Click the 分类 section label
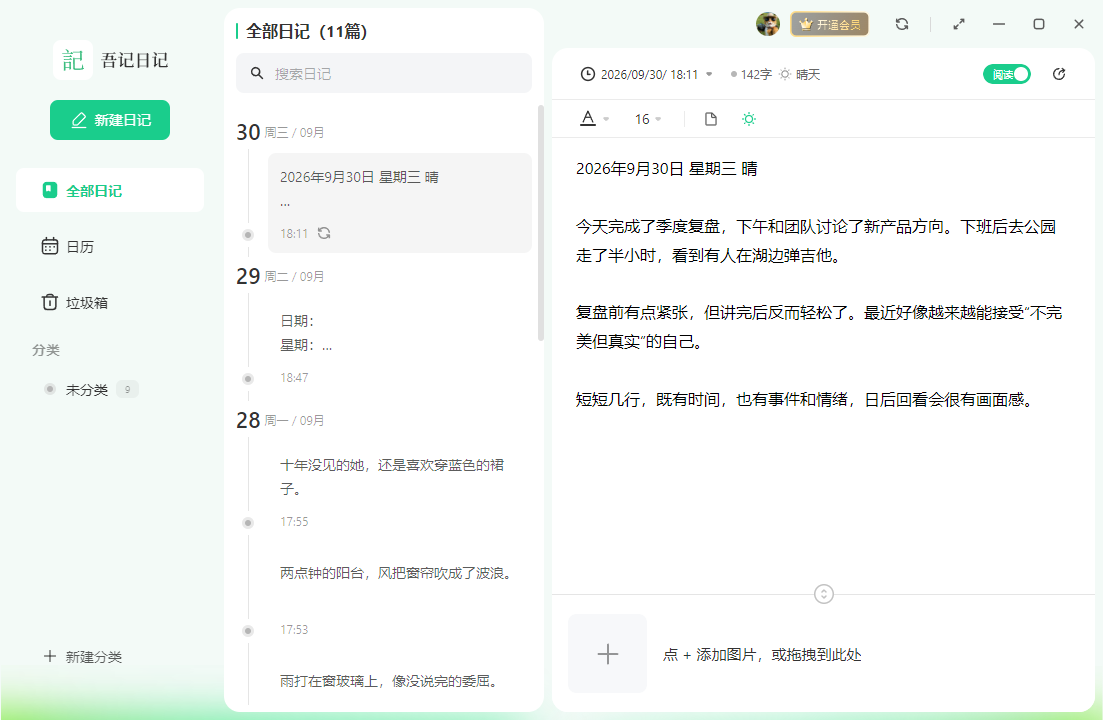 [46, 350]
